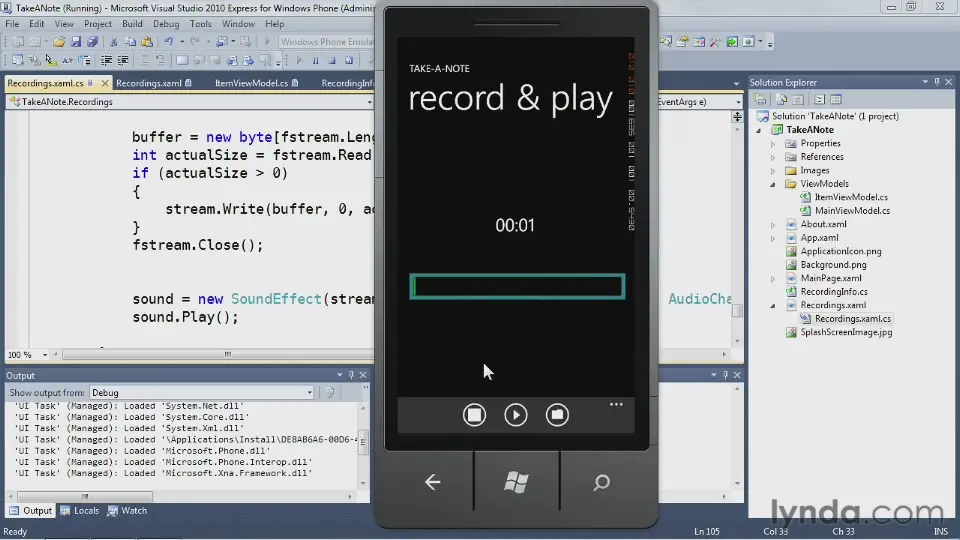This screenshot has height=540, width=960.
Task: Expand the Images folder in Solution Explorer
Action: point(773,171)
